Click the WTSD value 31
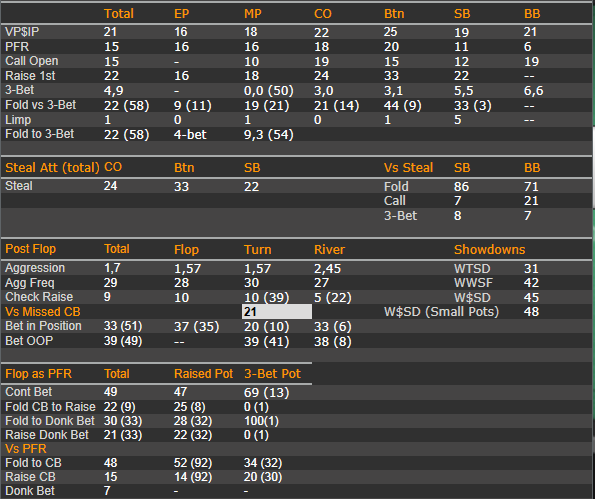 click(531, 269)
